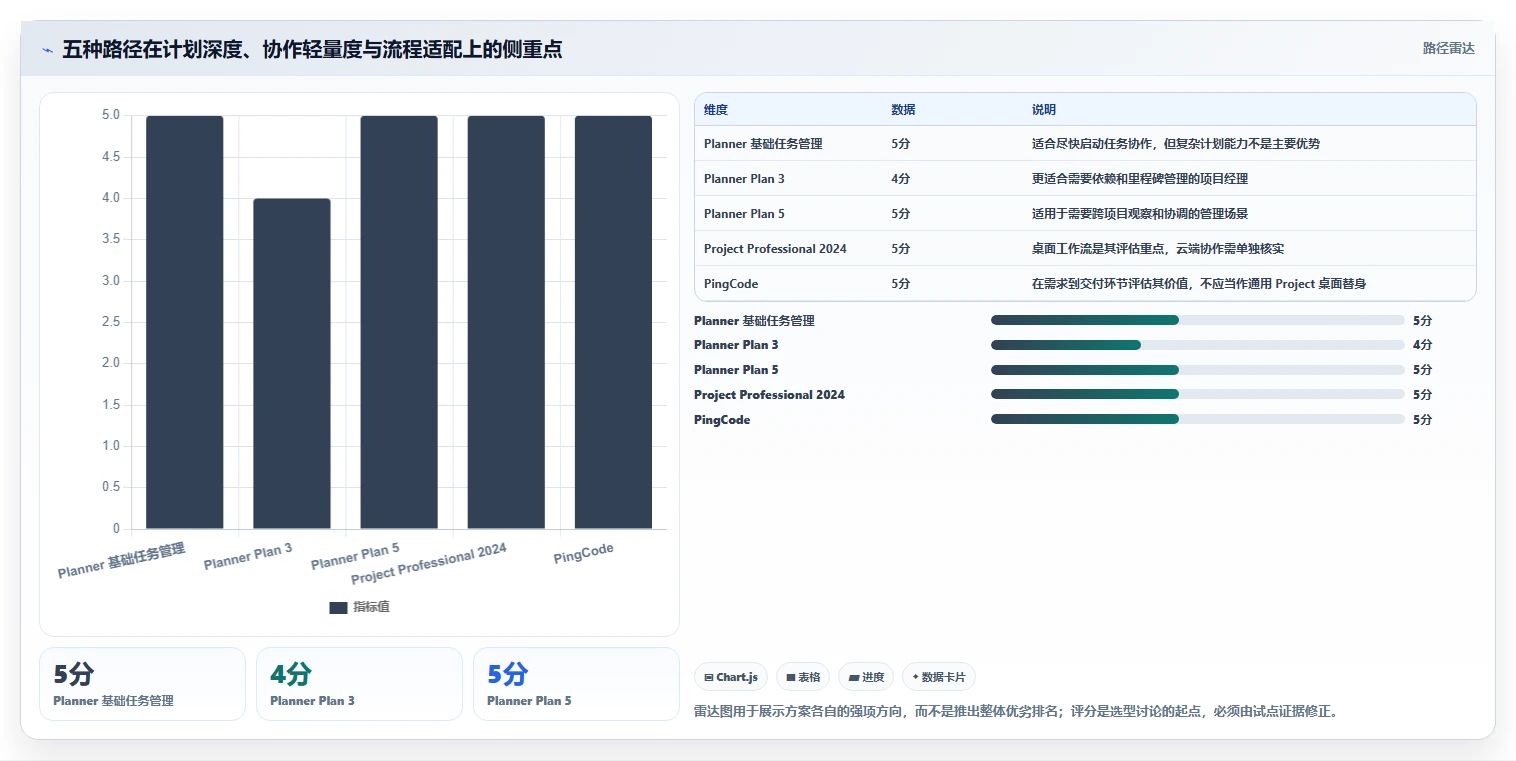1516x761 pixels.
Task: Select the table cell Project Professional 2024
Action: click(775, 249)
